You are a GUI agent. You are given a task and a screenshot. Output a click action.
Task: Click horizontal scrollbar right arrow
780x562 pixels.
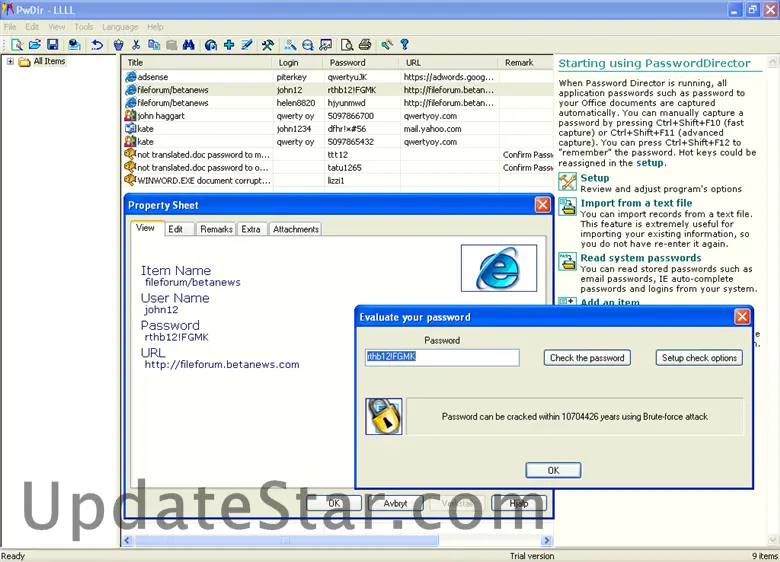547,540
